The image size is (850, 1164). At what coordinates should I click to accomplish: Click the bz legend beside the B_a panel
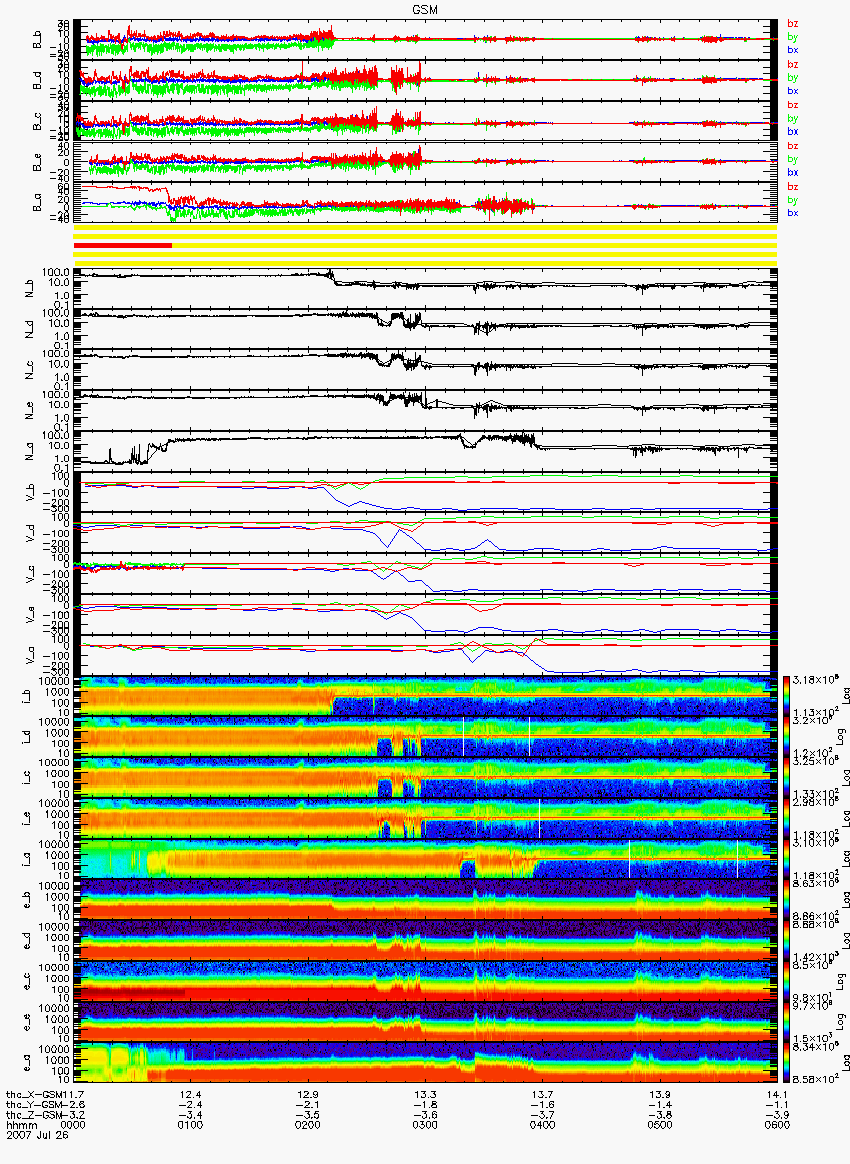792,186
